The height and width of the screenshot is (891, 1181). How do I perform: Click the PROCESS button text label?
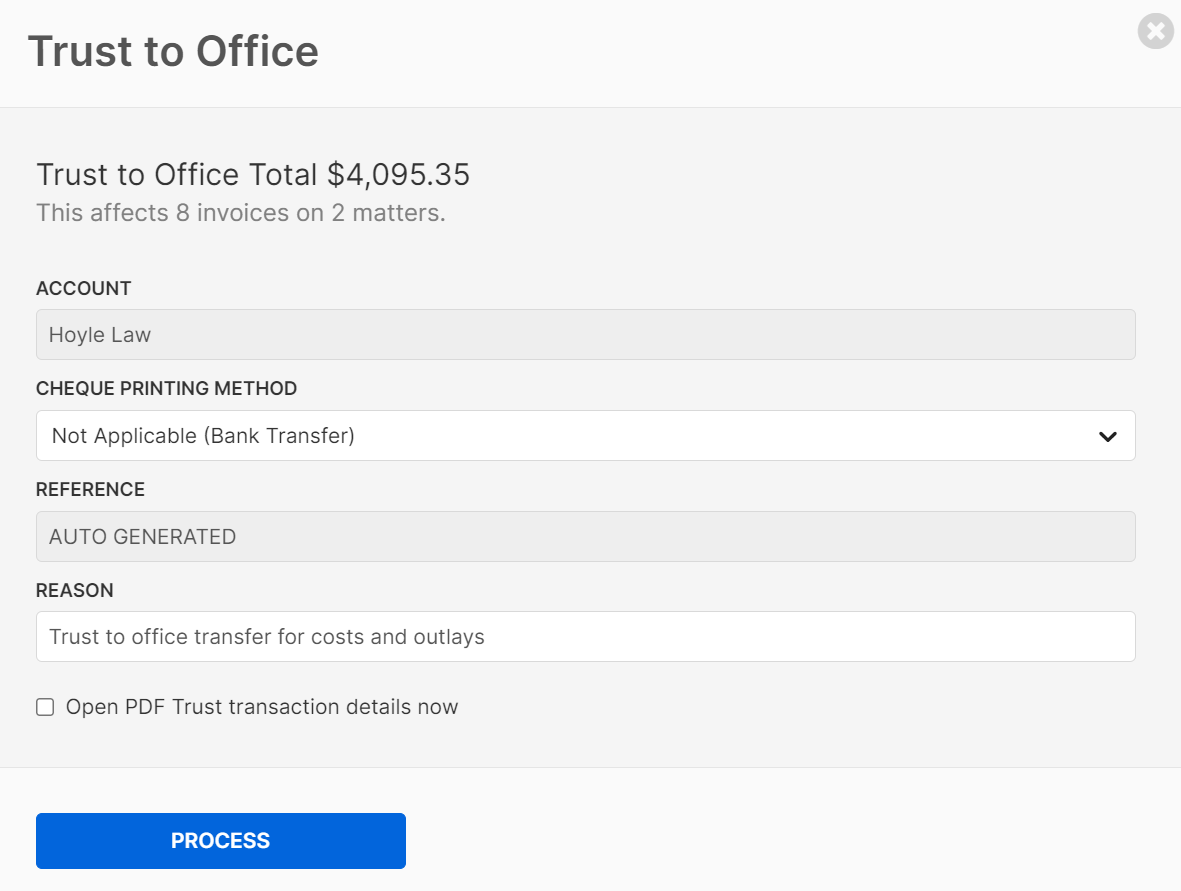click(221, 841)
